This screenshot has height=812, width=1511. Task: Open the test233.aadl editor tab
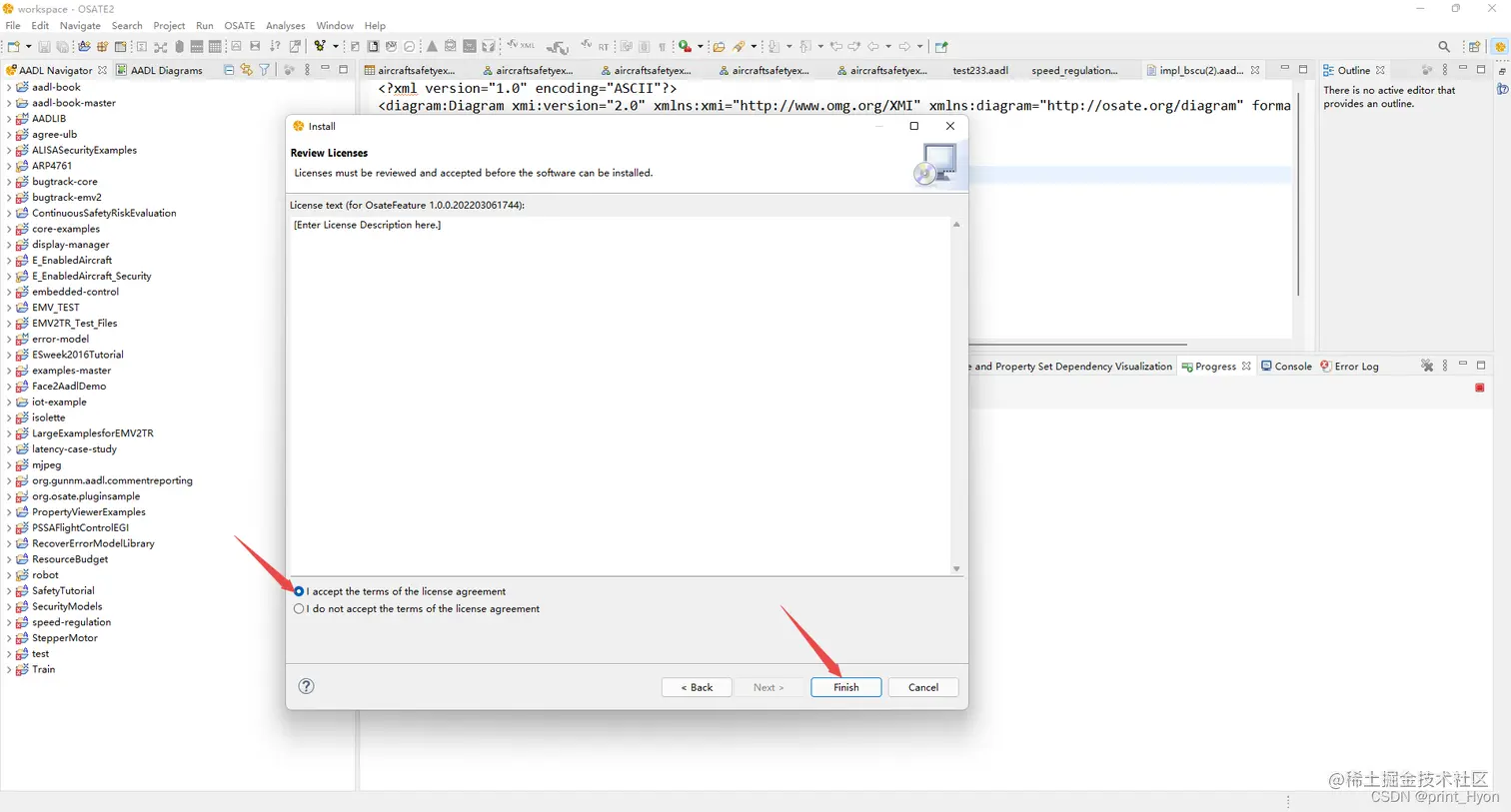click(980, 70)
